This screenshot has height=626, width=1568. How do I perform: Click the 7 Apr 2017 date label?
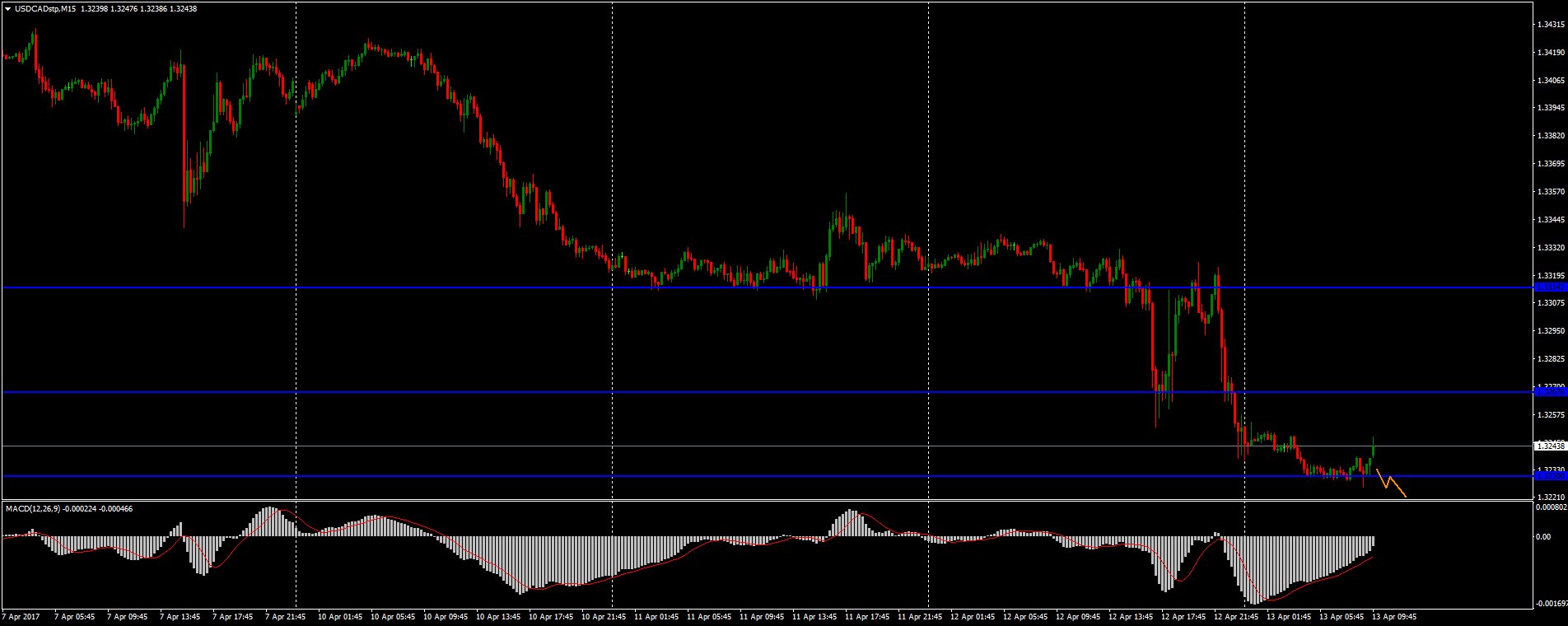click(x=21, y=616)
